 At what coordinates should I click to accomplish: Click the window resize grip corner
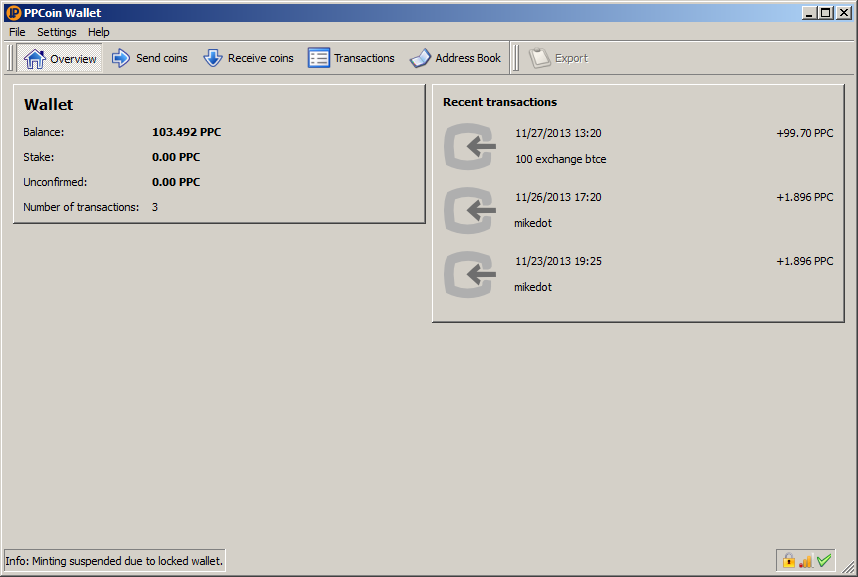[x=849, y=568]
